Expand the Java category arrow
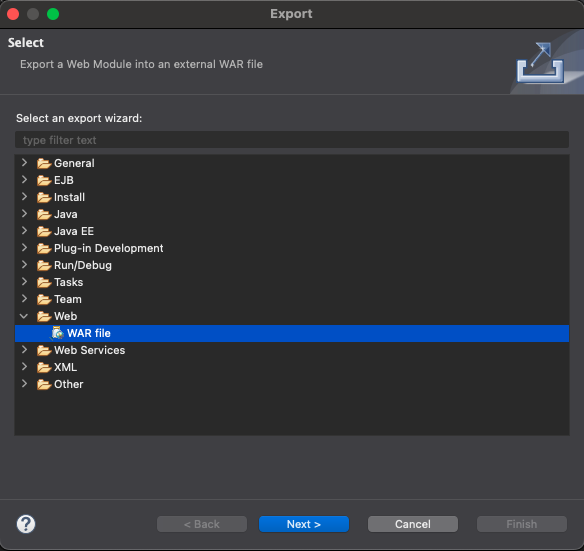Viewport: 584px width, 551px height. point(25,213)
